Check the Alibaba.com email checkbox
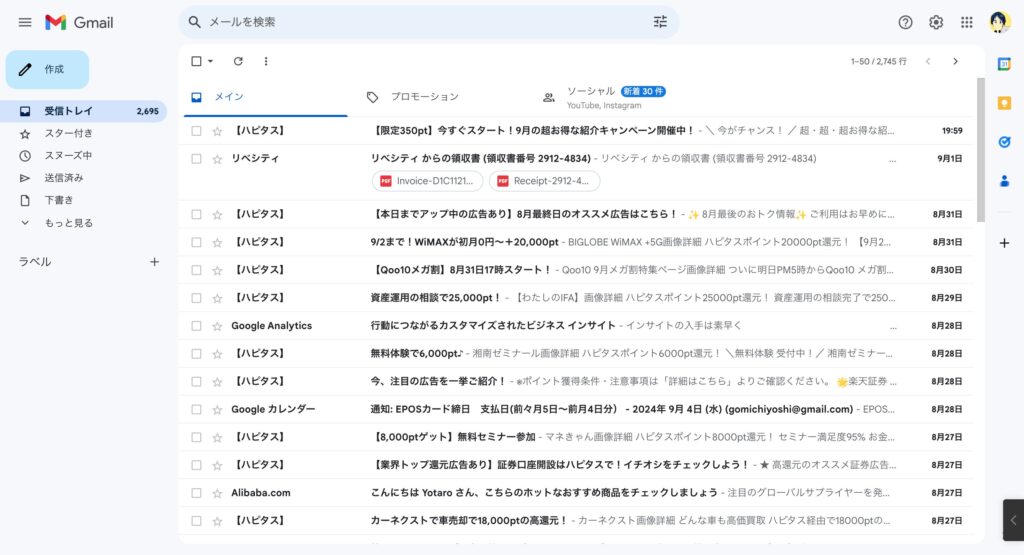1024x555 pixels. pos(196,493)
